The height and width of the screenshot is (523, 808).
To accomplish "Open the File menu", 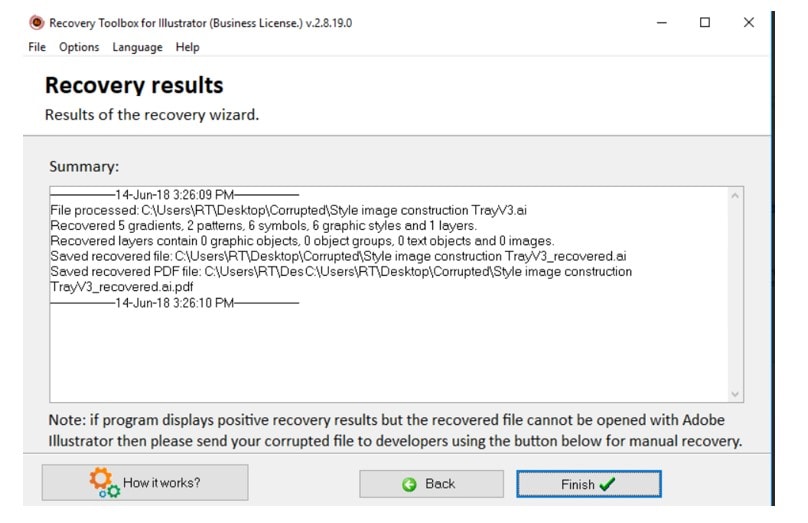I will 37,47.
